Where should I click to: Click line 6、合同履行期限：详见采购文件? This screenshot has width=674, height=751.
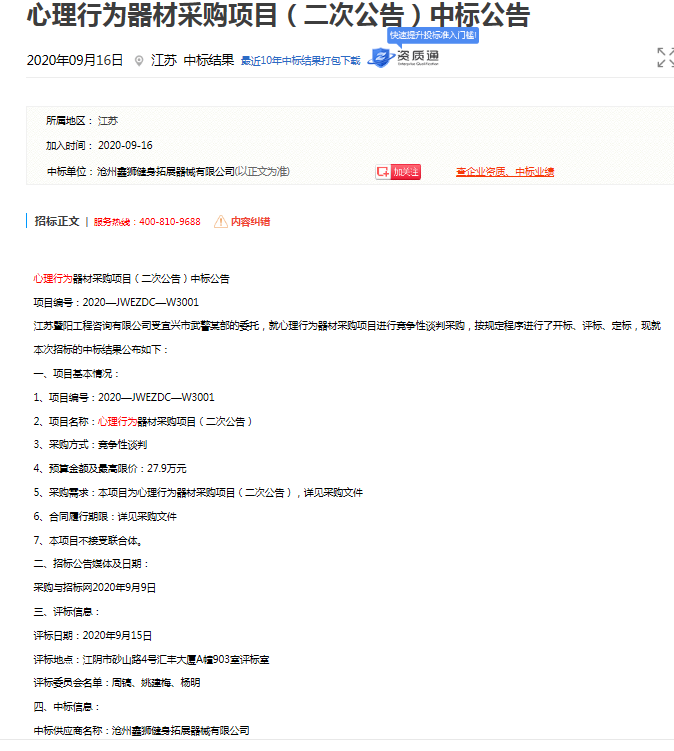[105, 516]
